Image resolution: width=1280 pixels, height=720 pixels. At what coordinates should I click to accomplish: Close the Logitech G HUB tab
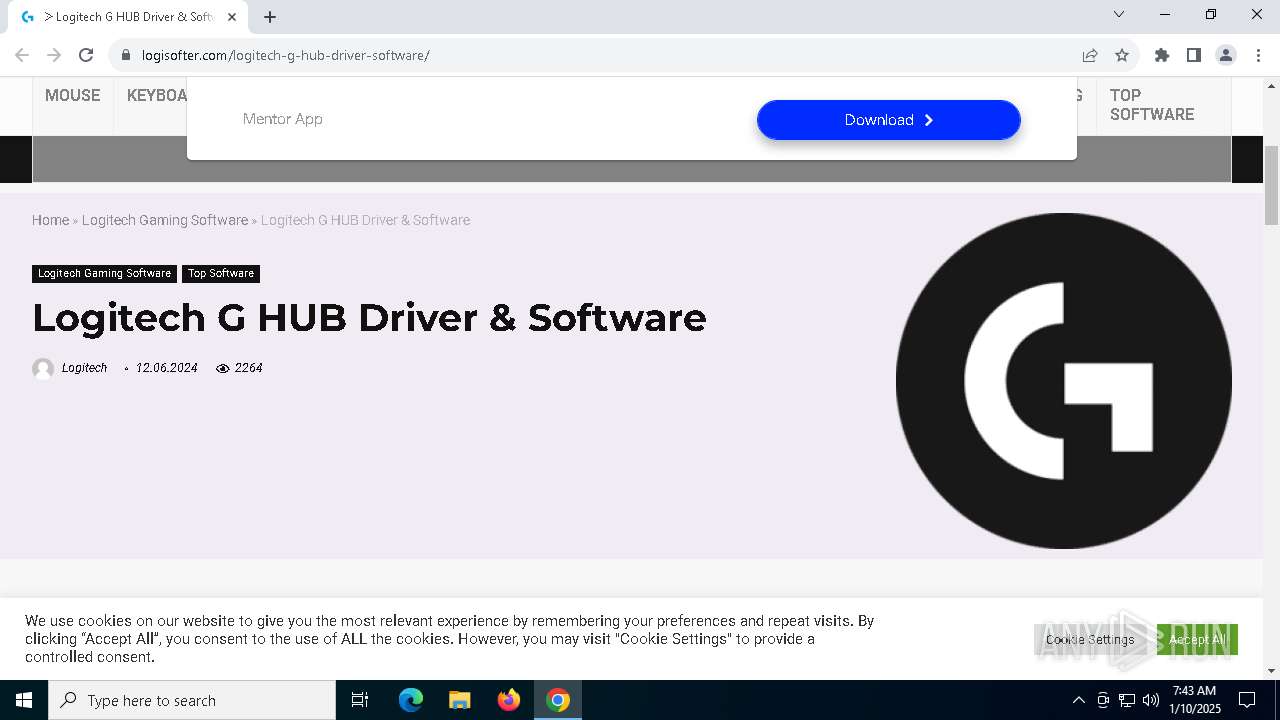point(232,16)
